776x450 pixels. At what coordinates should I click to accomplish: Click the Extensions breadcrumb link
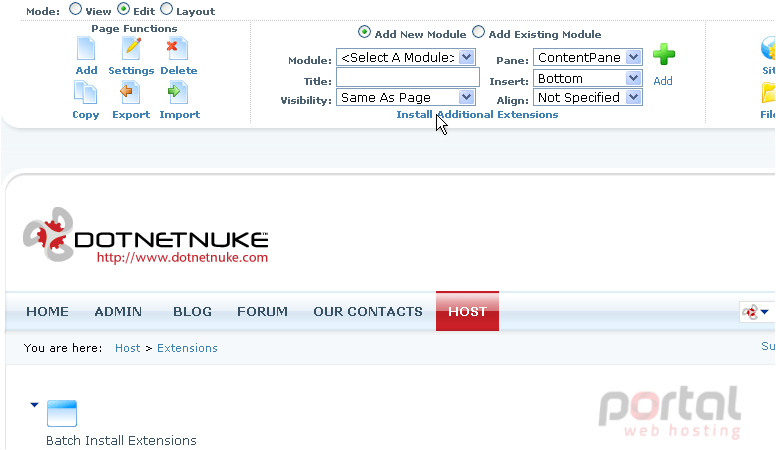point(187,348)
